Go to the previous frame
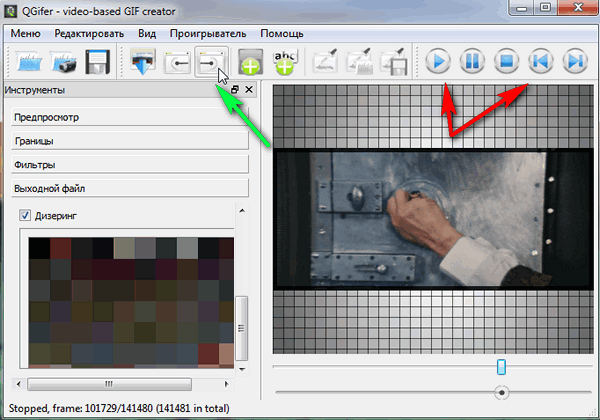 coord(541,61)
